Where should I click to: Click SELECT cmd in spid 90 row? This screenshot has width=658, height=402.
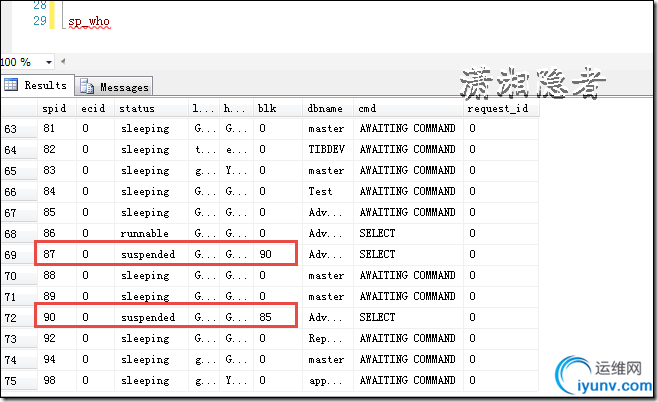[408, 317]
